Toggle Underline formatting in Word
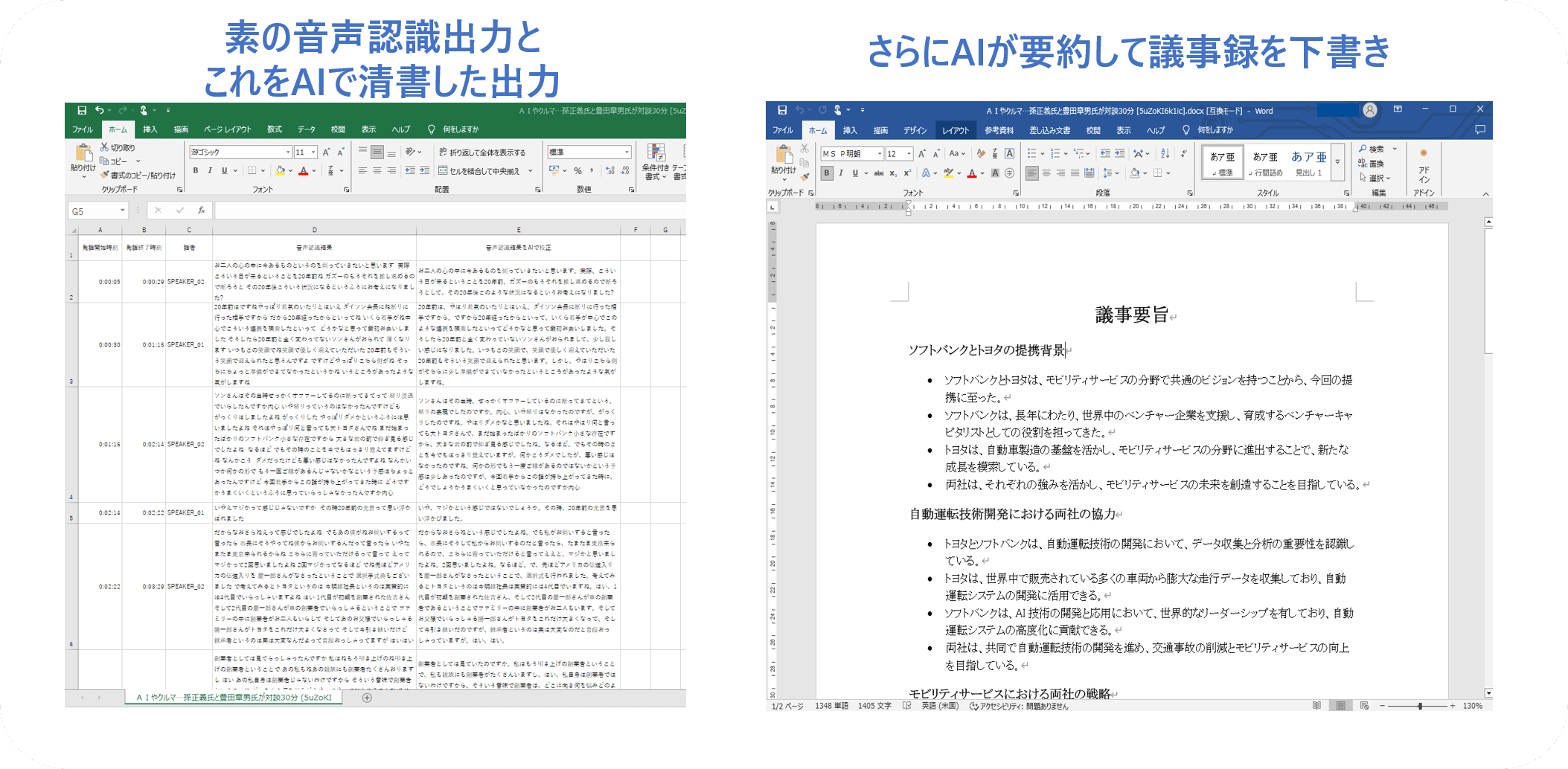This screenshot has height=769, width=1568. (x=855, y=172)
